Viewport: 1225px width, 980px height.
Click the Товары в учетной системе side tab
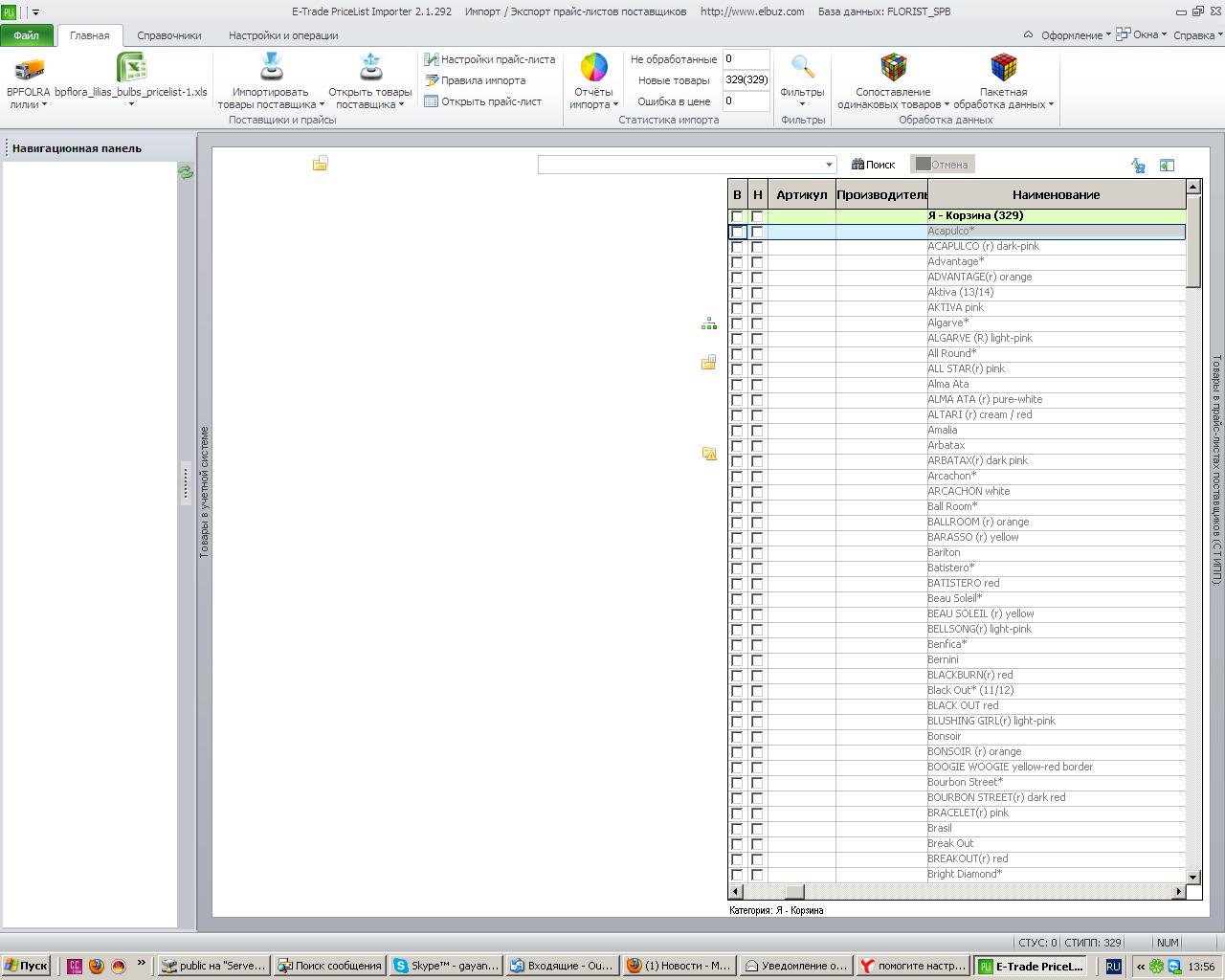click(204, 492)
